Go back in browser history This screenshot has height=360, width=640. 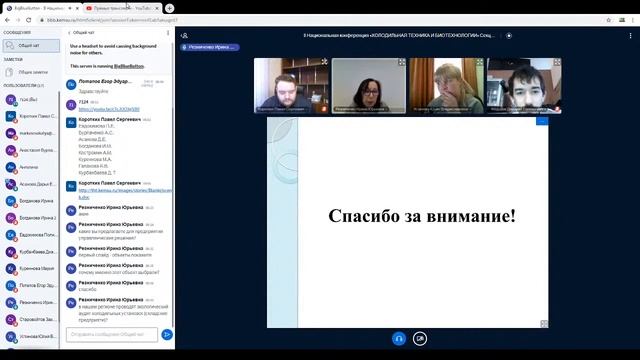point(7,20)
